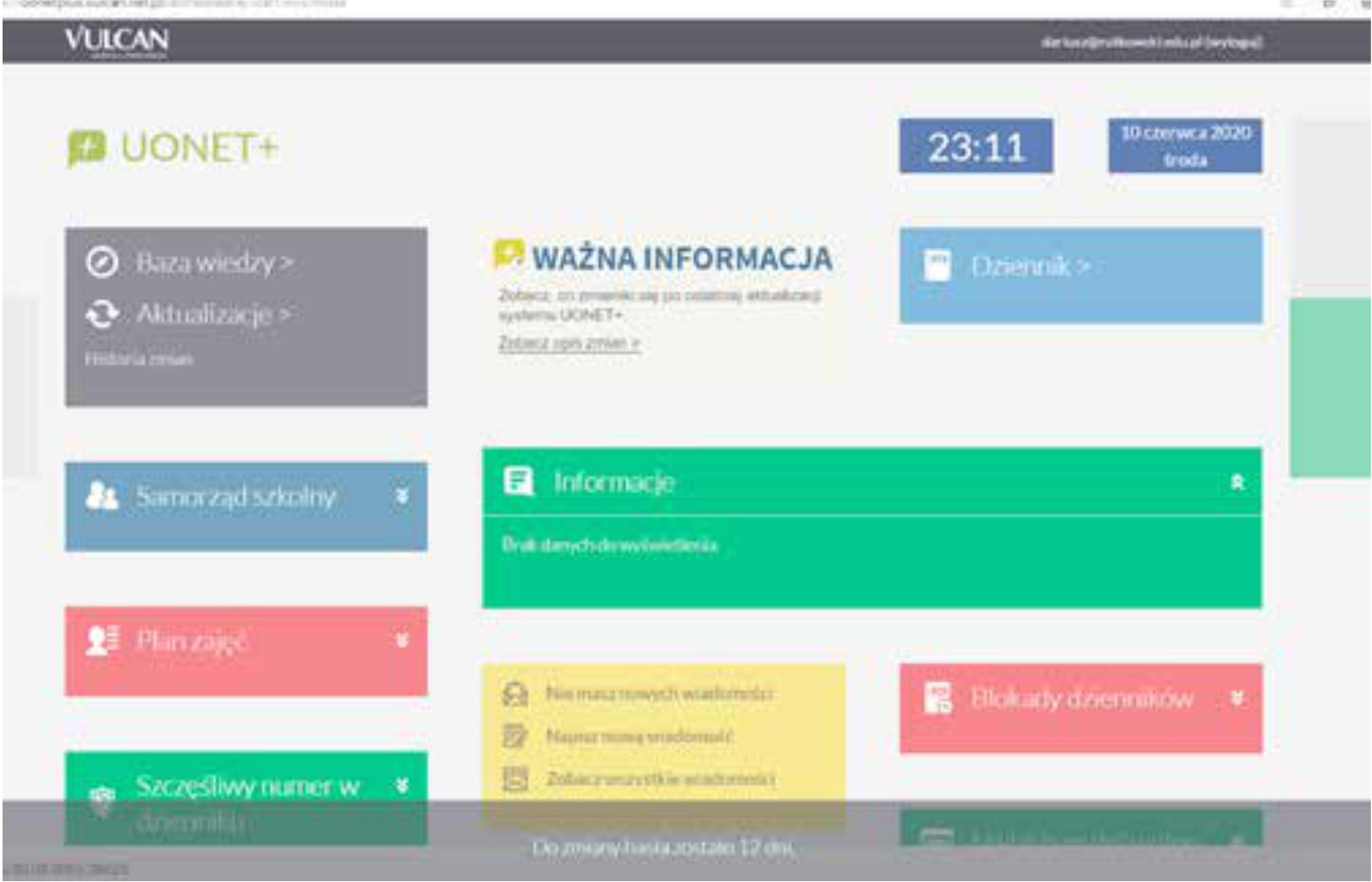This screenshot has height=882, width=1372.
Task: Collapse the Informacje panel
Action: tap(1237, 483)
